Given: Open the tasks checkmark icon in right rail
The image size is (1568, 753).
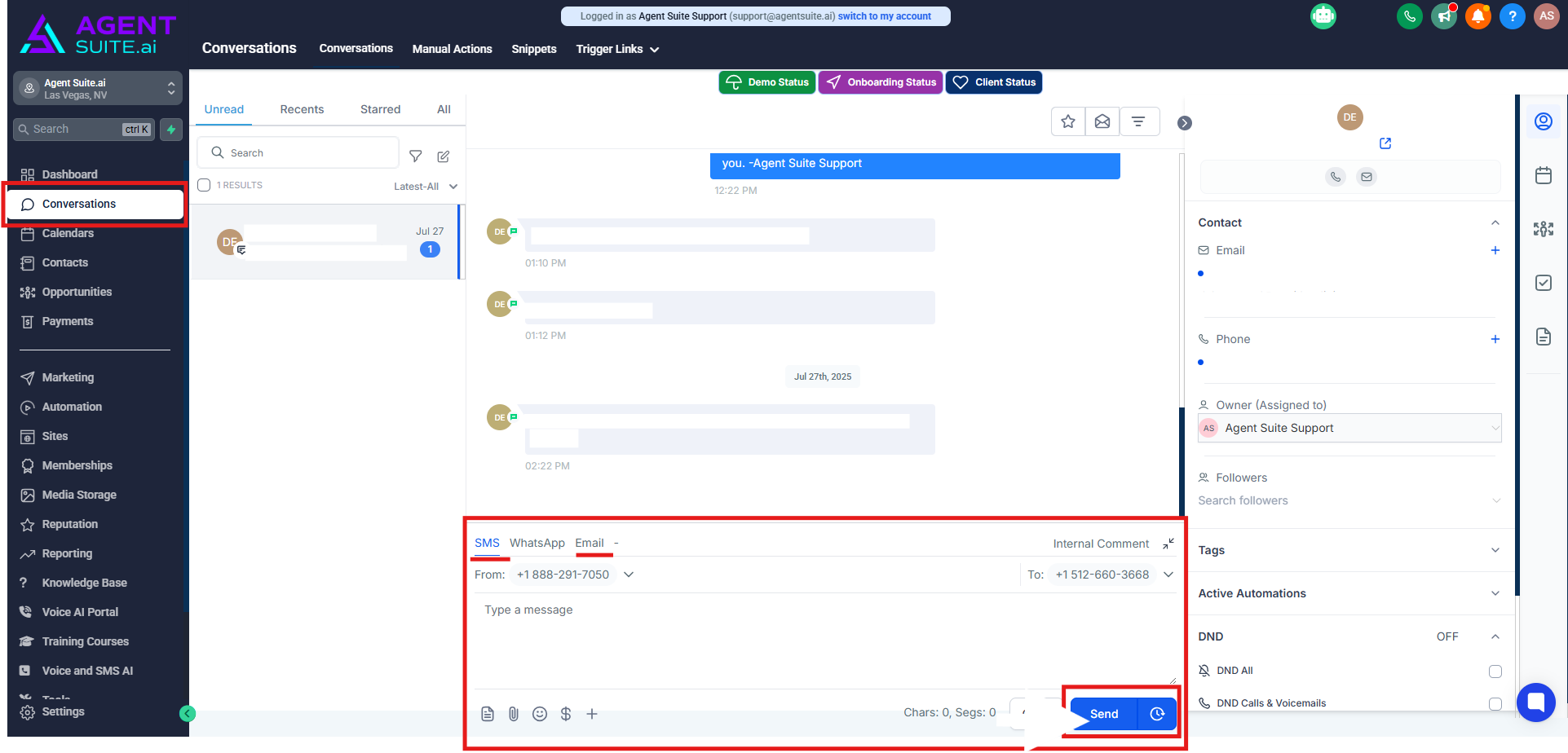Looking at the screenshot, I should click(1544, 283).
